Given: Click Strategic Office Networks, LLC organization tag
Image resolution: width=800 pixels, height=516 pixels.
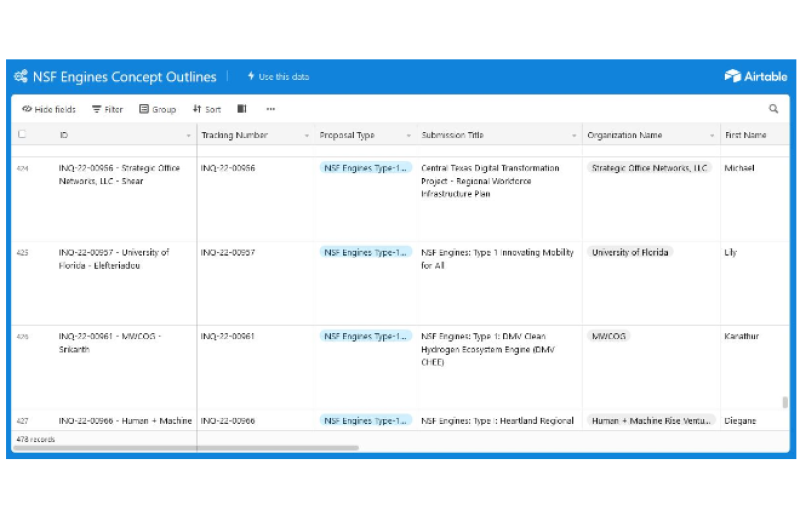Looking at the screenshot, I should (x=649, y=168).
